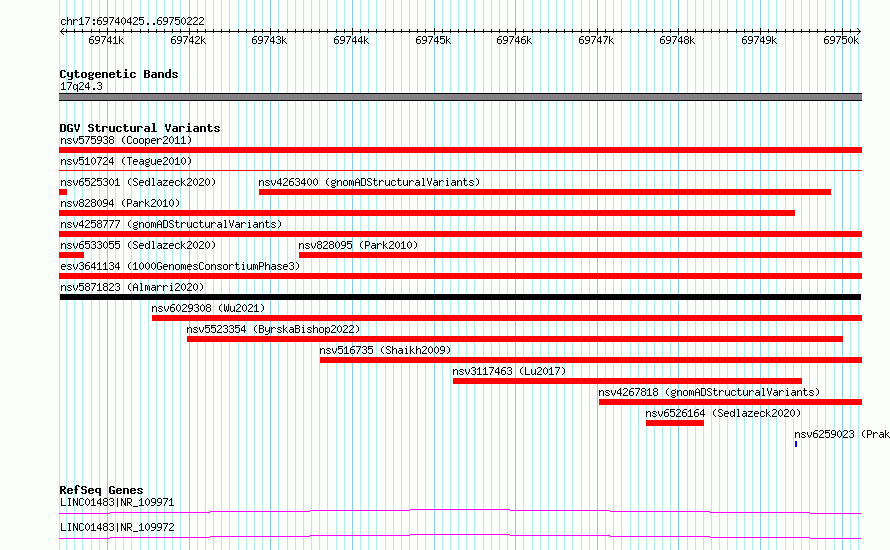Select the nsv3117463 red variant bar
This screenshot has height=550, width=890.
pos(627,381)
